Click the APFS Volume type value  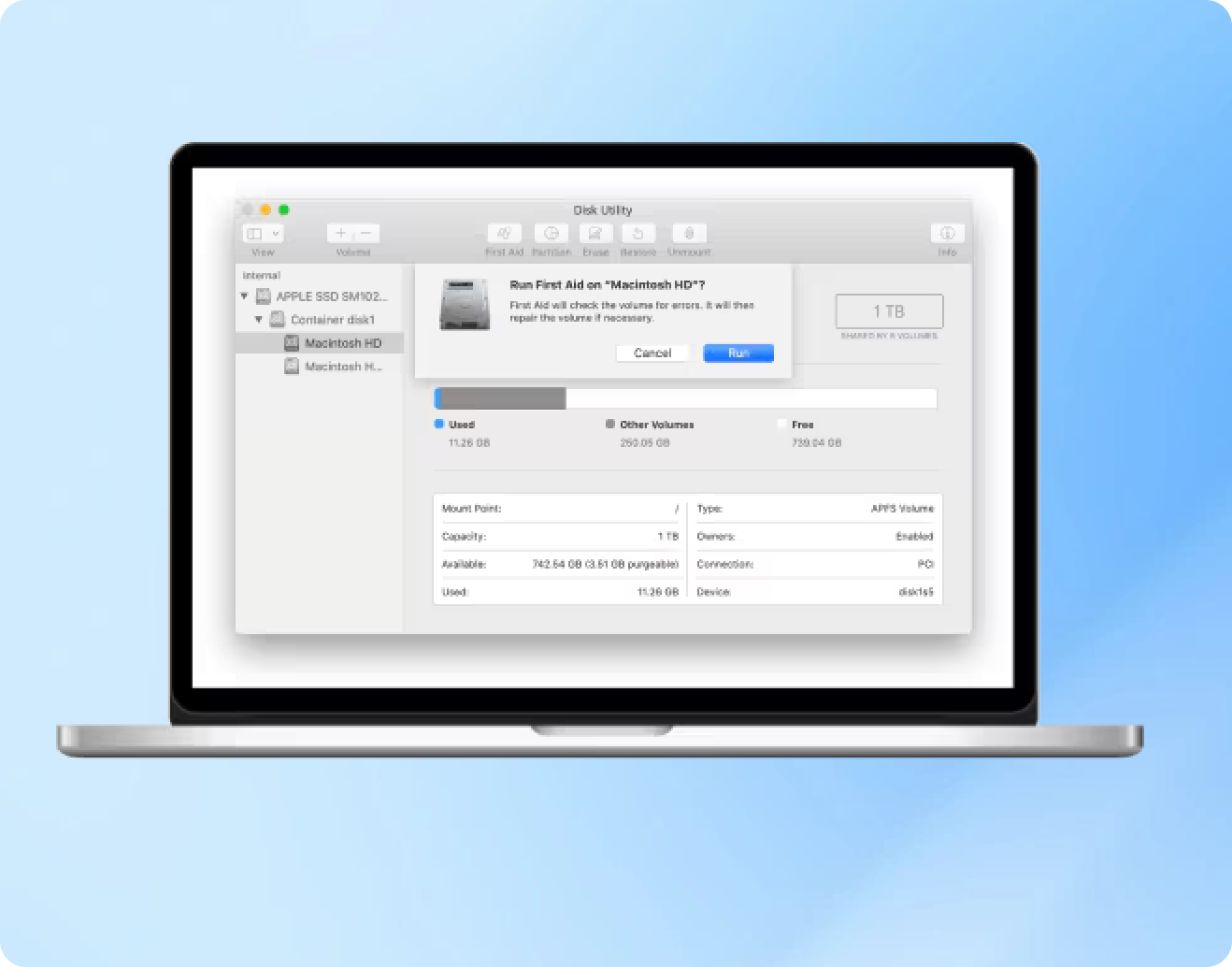tap(902, 509)
